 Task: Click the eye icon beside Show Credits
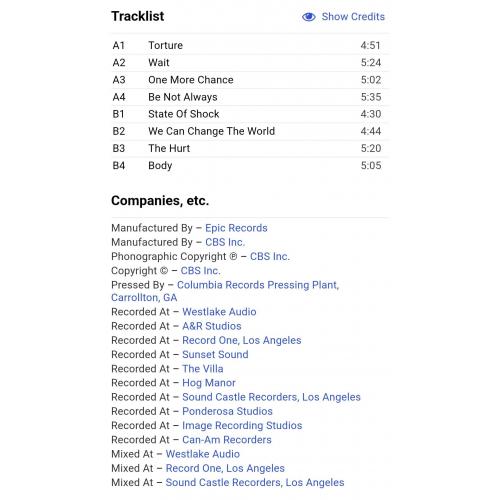click(309, 17)
